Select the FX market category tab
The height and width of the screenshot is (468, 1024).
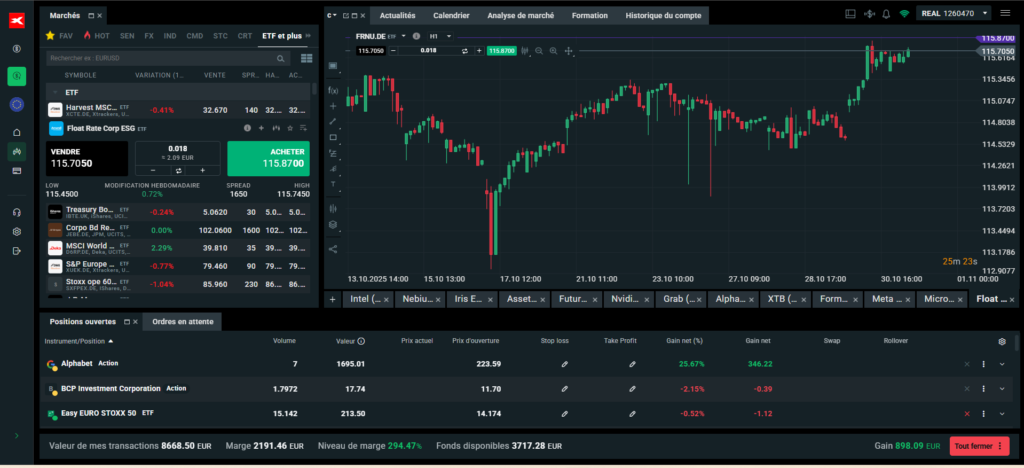tap(149, 36)
